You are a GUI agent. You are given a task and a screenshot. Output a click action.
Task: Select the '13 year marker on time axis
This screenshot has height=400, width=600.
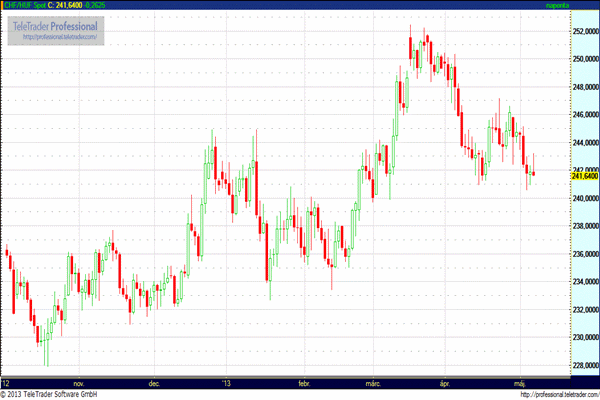coord(227,383)
